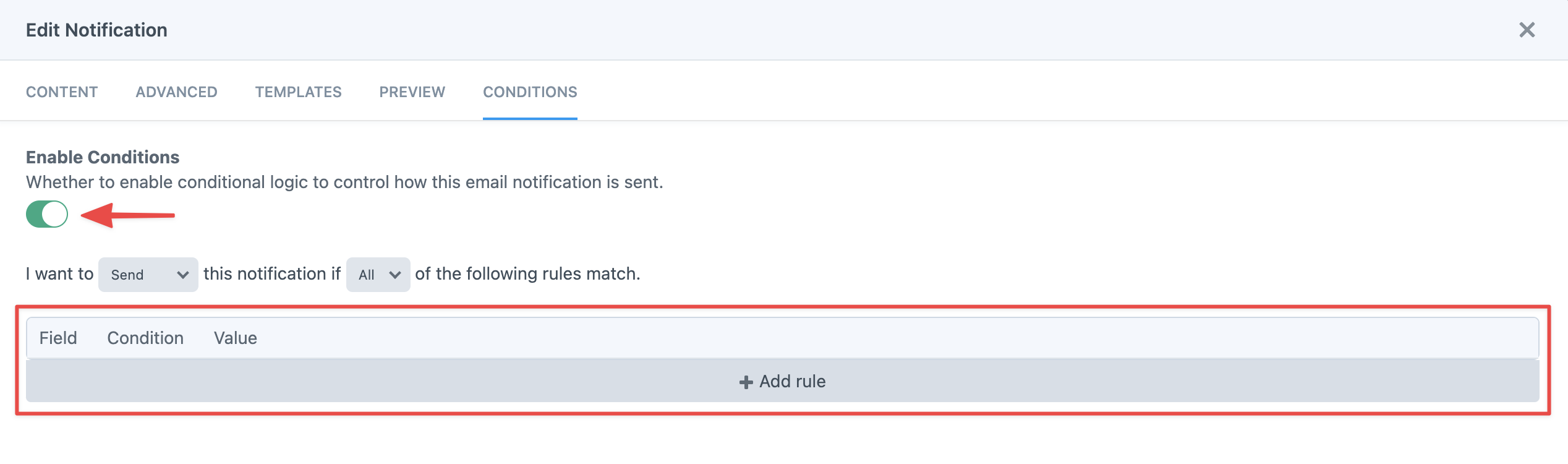Open the Templates tab

coord(298,92)
